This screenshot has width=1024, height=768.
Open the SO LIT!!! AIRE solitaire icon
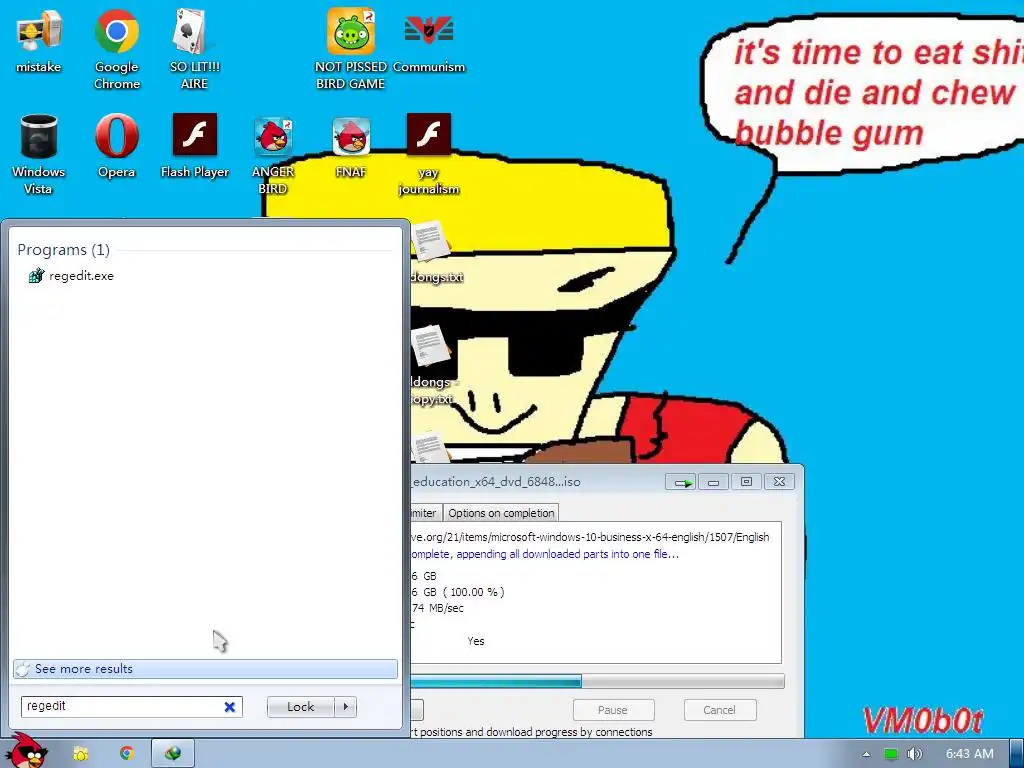tap(194, 49)
